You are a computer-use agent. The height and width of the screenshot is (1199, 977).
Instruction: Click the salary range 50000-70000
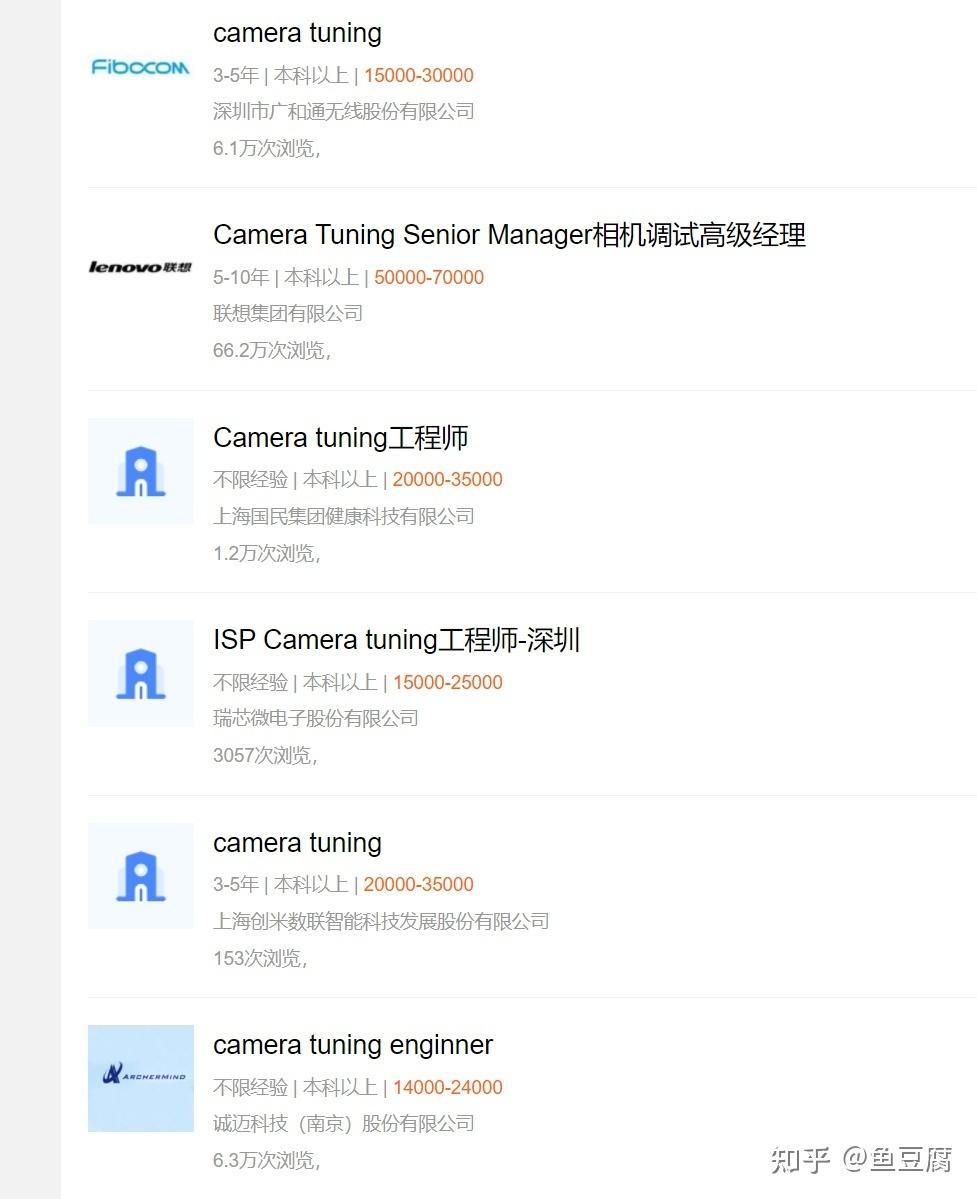(429, 277)
